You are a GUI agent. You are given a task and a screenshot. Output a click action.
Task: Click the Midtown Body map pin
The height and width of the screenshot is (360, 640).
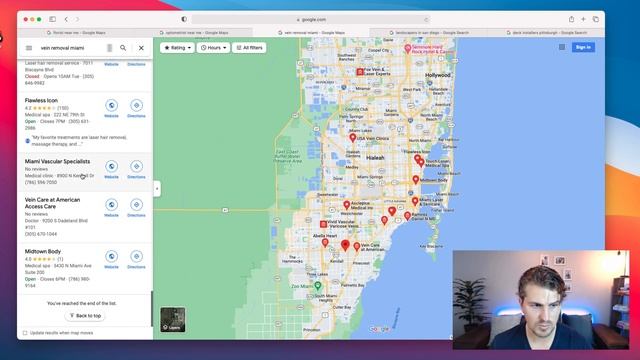click(416, 180)
